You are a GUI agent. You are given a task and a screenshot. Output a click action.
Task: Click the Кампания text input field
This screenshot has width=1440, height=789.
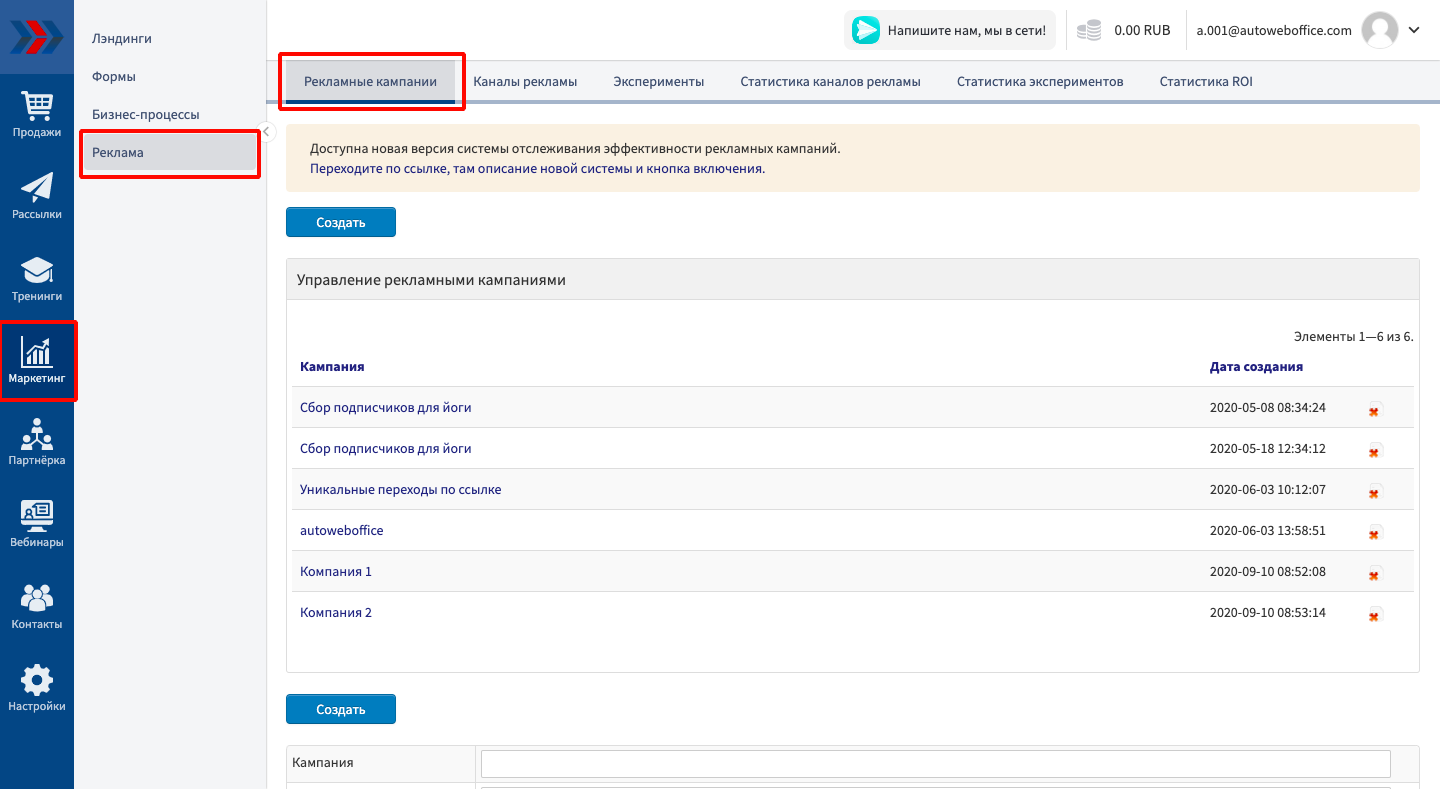coord(935,763)
